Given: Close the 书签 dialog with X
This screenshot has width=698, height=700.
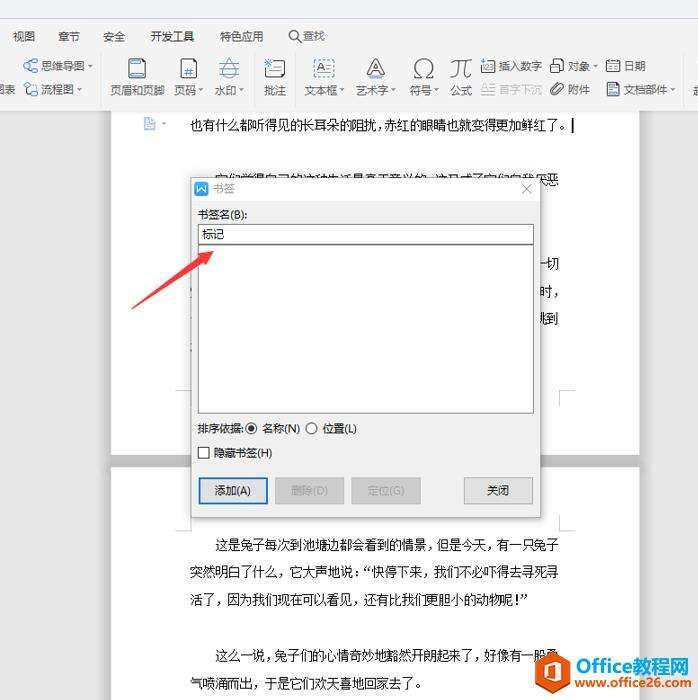Looking at the screenshot, I should (x=527, y=189).
